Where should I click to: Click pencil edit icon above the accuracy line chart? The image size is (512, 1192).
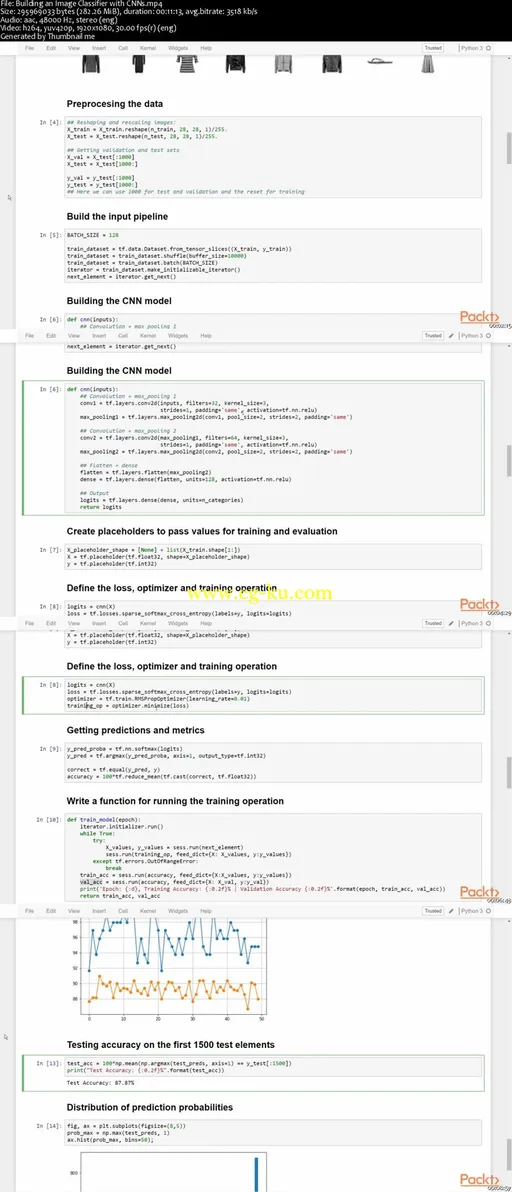[451, 910]
